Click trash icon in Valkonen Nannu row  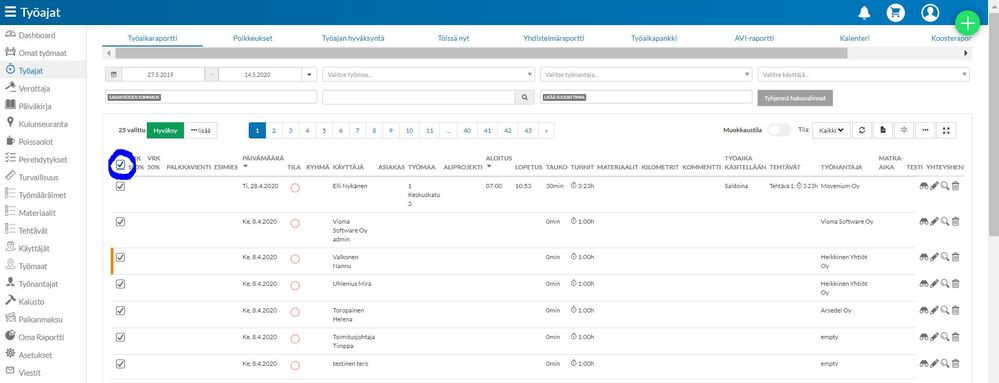(x=955, y=257)
